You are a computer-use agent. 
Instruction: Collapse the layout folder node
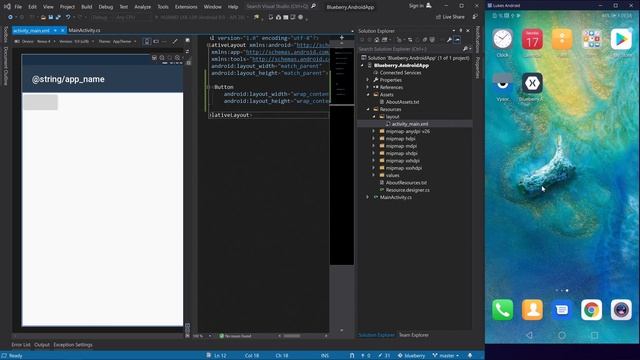(374, 117)
